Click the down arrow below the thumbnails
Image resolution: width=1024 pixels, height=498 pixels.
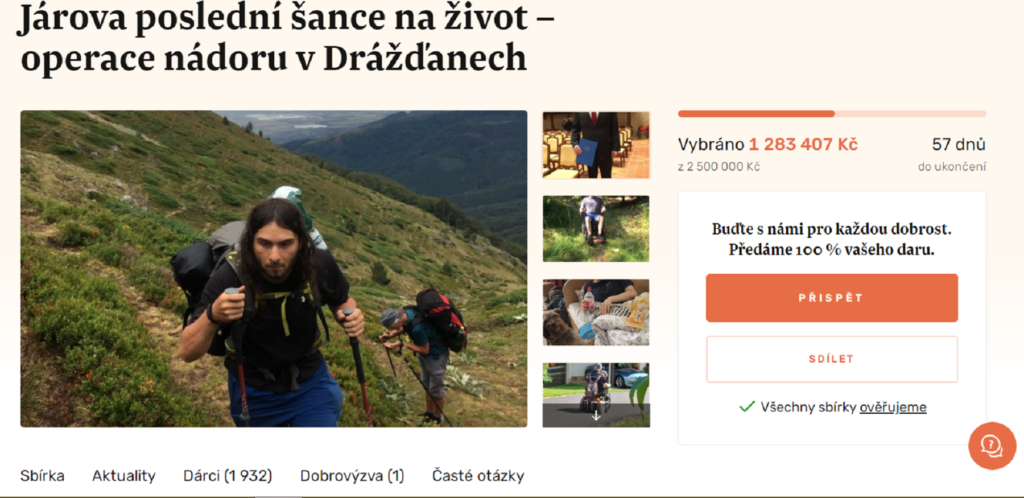[596, 416]
